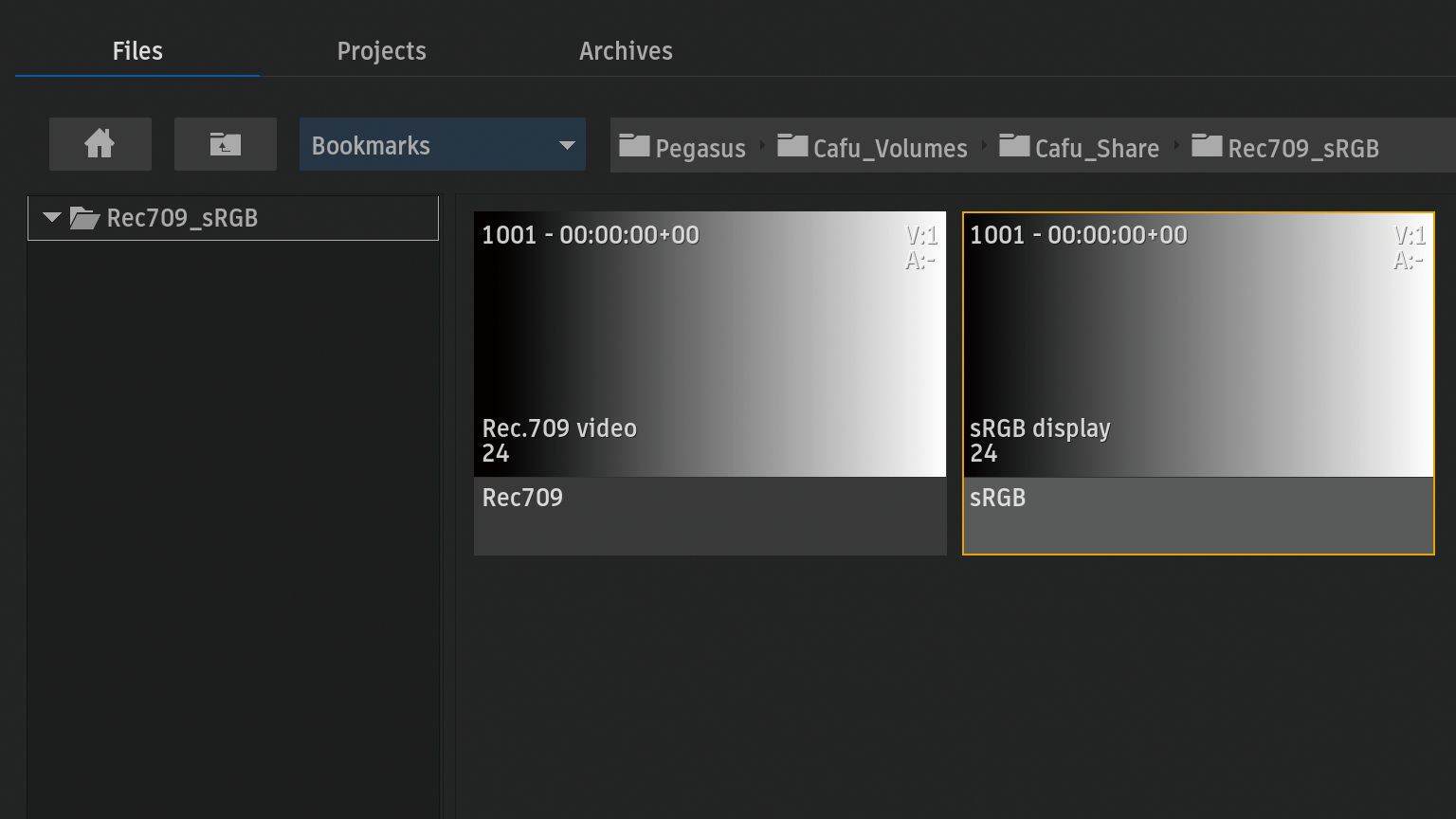The width and height of the screenshot is (1456, 819).
Task: Switch to the Projects tab
Action: pos(381,51)
